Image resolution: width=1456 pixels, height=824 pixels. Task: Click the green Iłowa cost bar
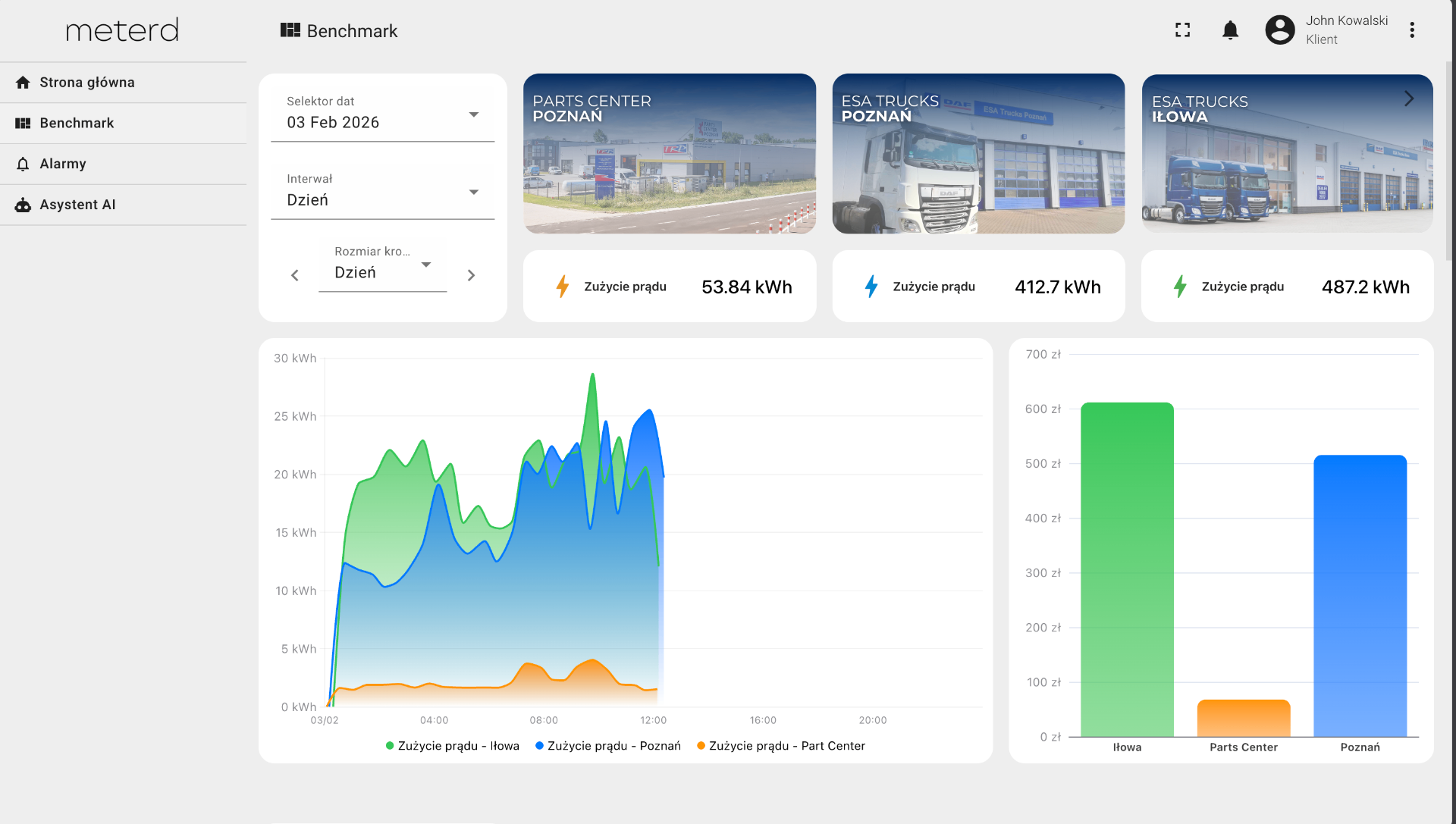click(x=1127, y=569)
